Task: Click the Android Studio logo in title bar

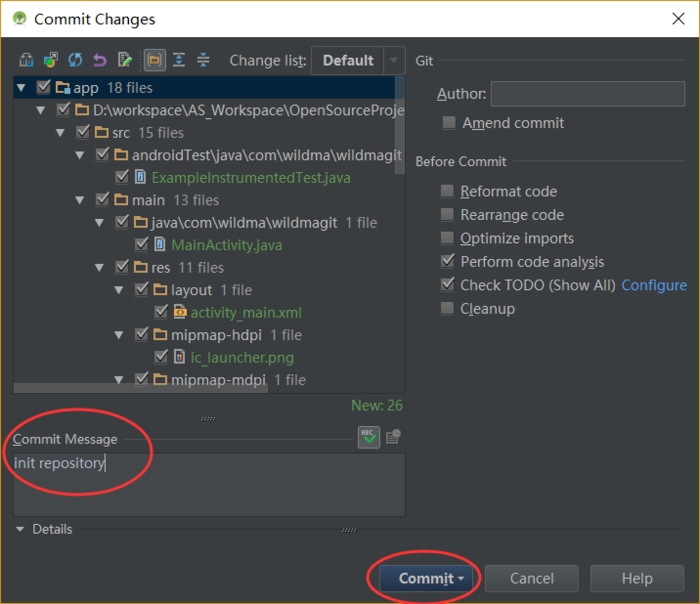Action: [19, 19]
